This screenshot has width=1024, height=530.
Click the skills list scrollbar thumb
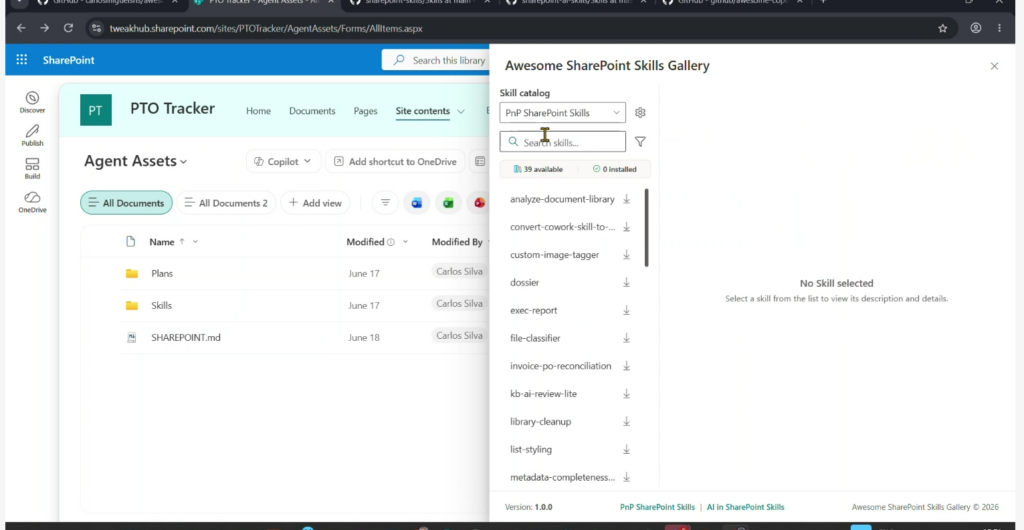coord(647,227)
